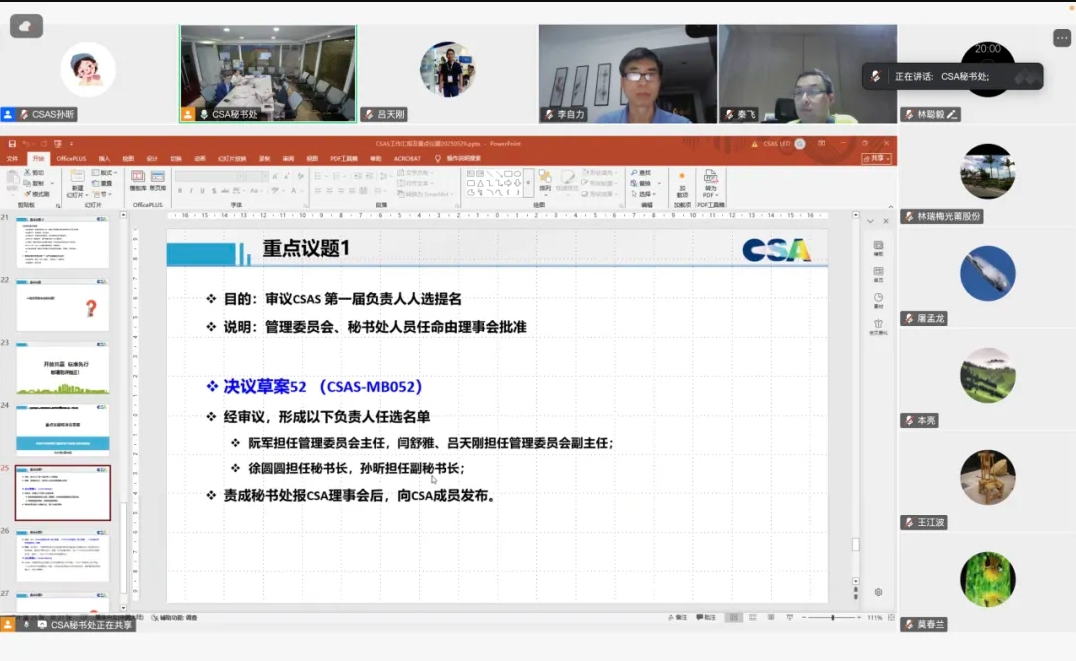This screenshot has height=661, width=1076.
Task: Click the 李自力 participant video tile
Action: (x=628, y=74)
